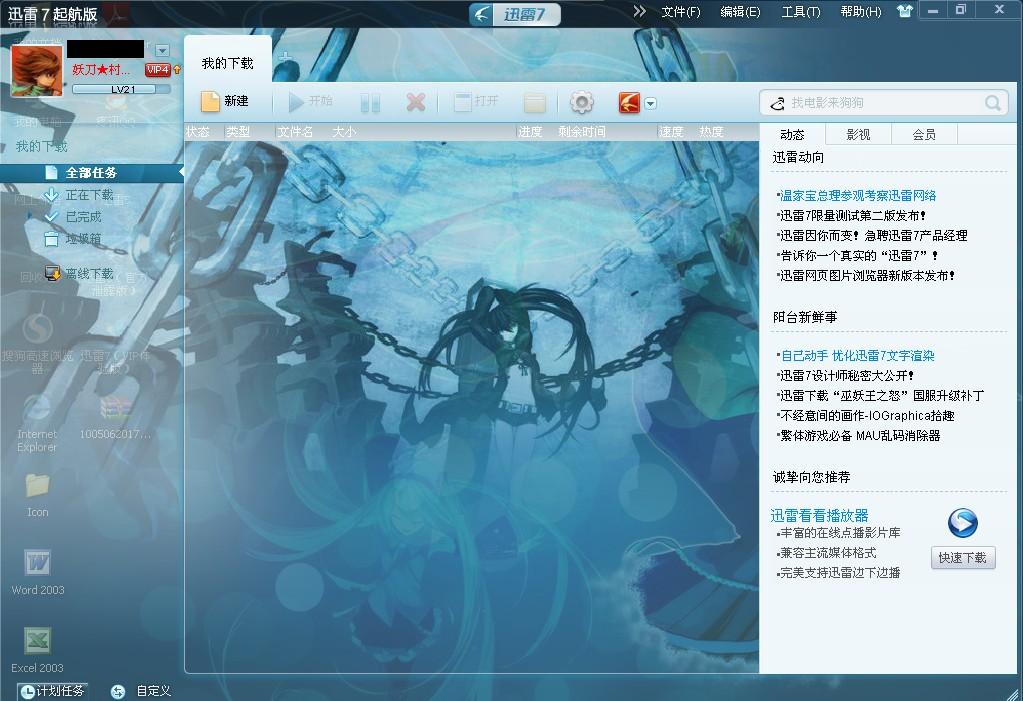Sort by 文件名 column header
1023x701 pixels.
(295, 132)
